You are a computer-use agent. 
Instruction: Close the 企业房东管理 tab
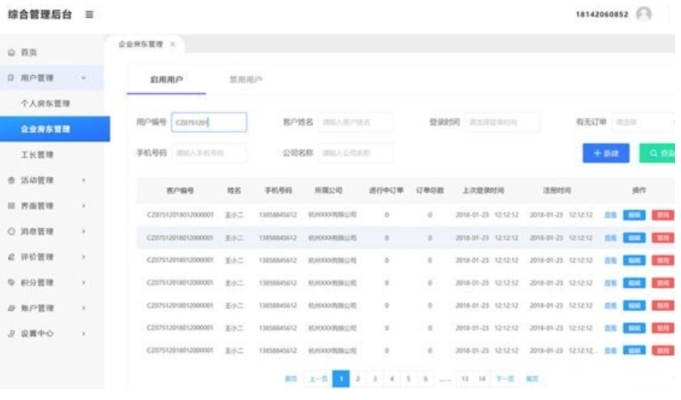click(172, 44)
